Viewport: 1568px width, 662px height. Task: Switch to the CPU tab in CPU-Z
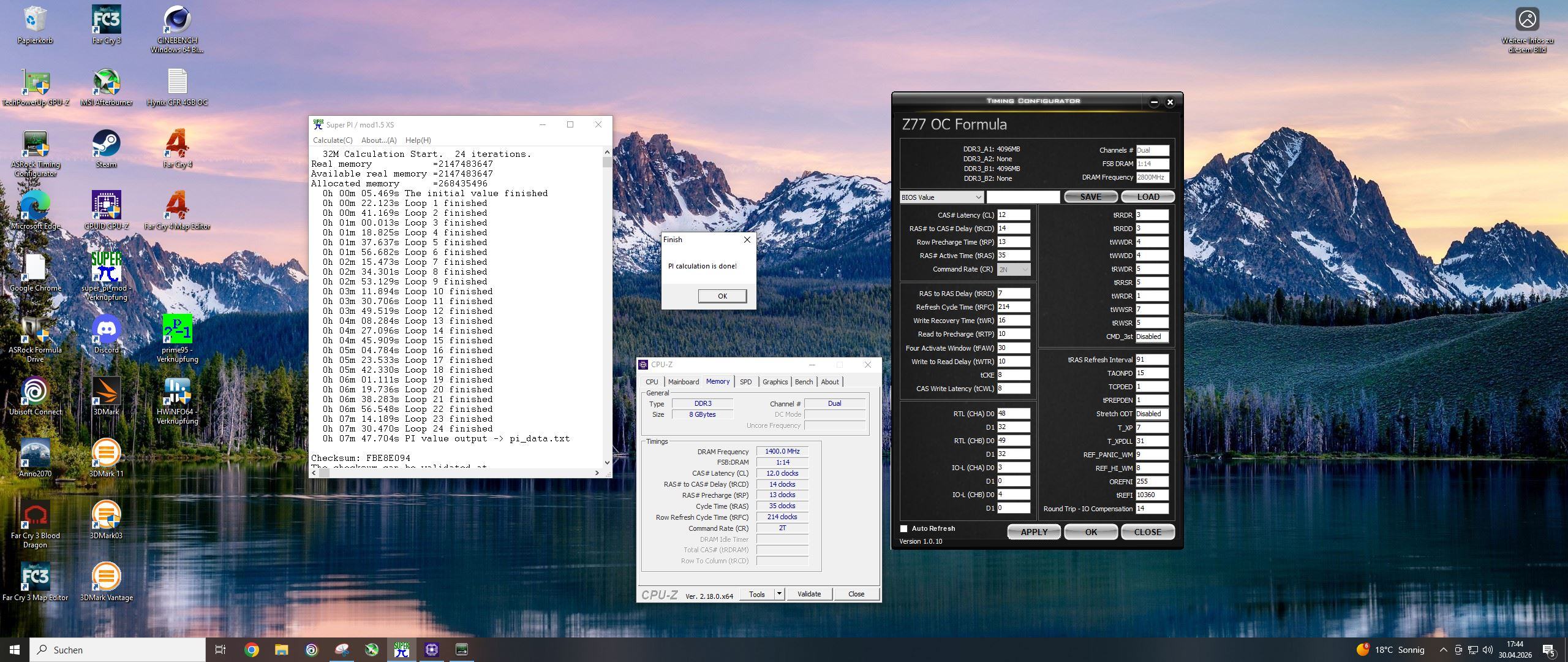(652, 382)
